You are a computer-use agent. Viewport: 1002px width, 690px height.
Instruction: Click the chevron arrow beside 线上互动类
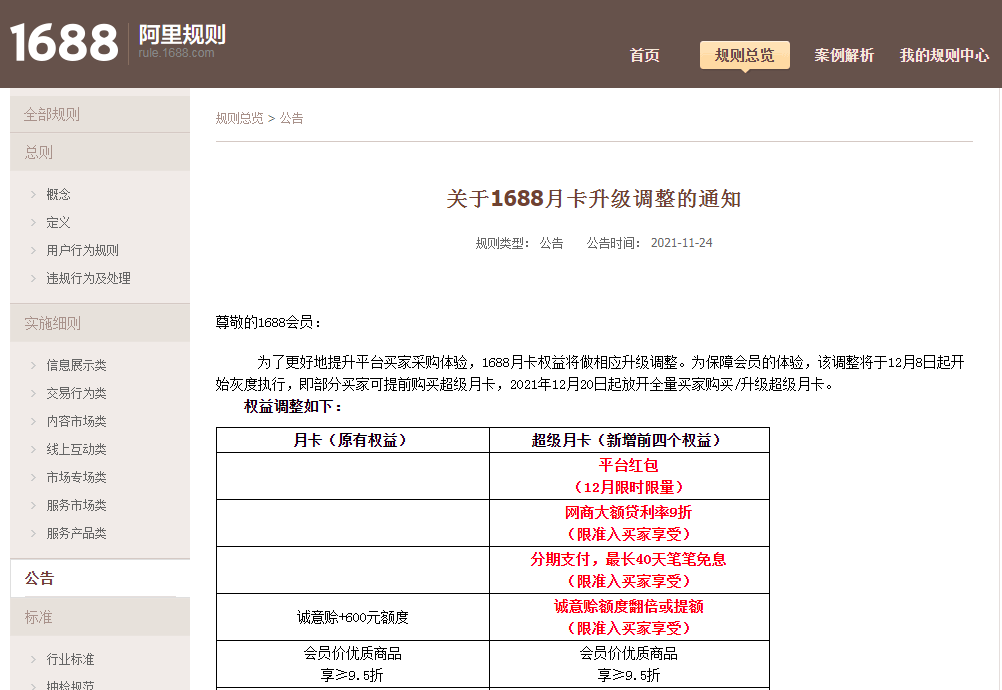click(x=33, y=450)
